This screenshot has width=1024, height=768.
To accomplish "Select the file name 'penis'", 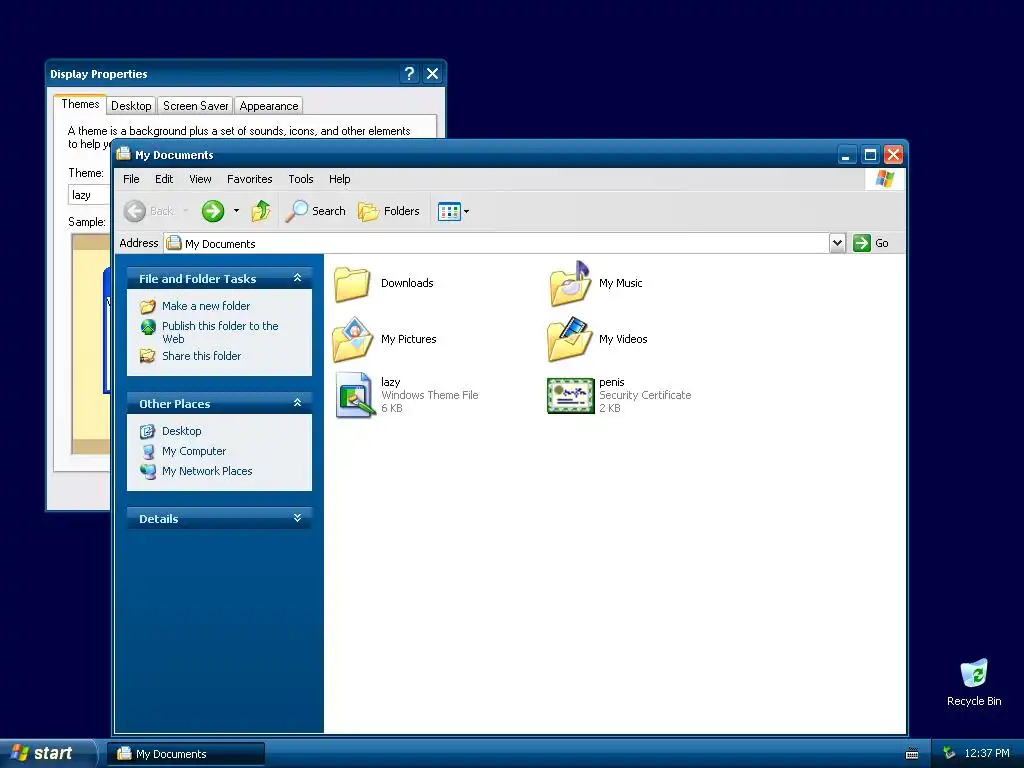I will click(611, 382).
